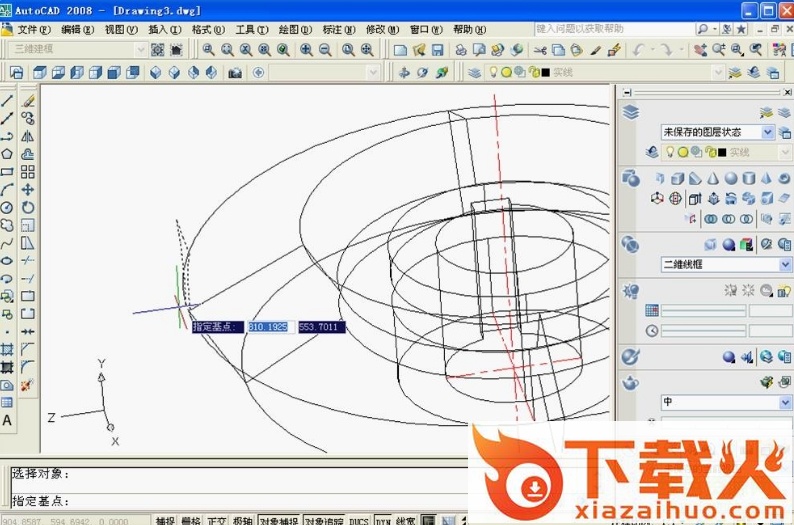Image resolution: width=794 pixels, height=525 pixels.
Task: Open the undo history dropdown arrow
Action: coord(652,50)
